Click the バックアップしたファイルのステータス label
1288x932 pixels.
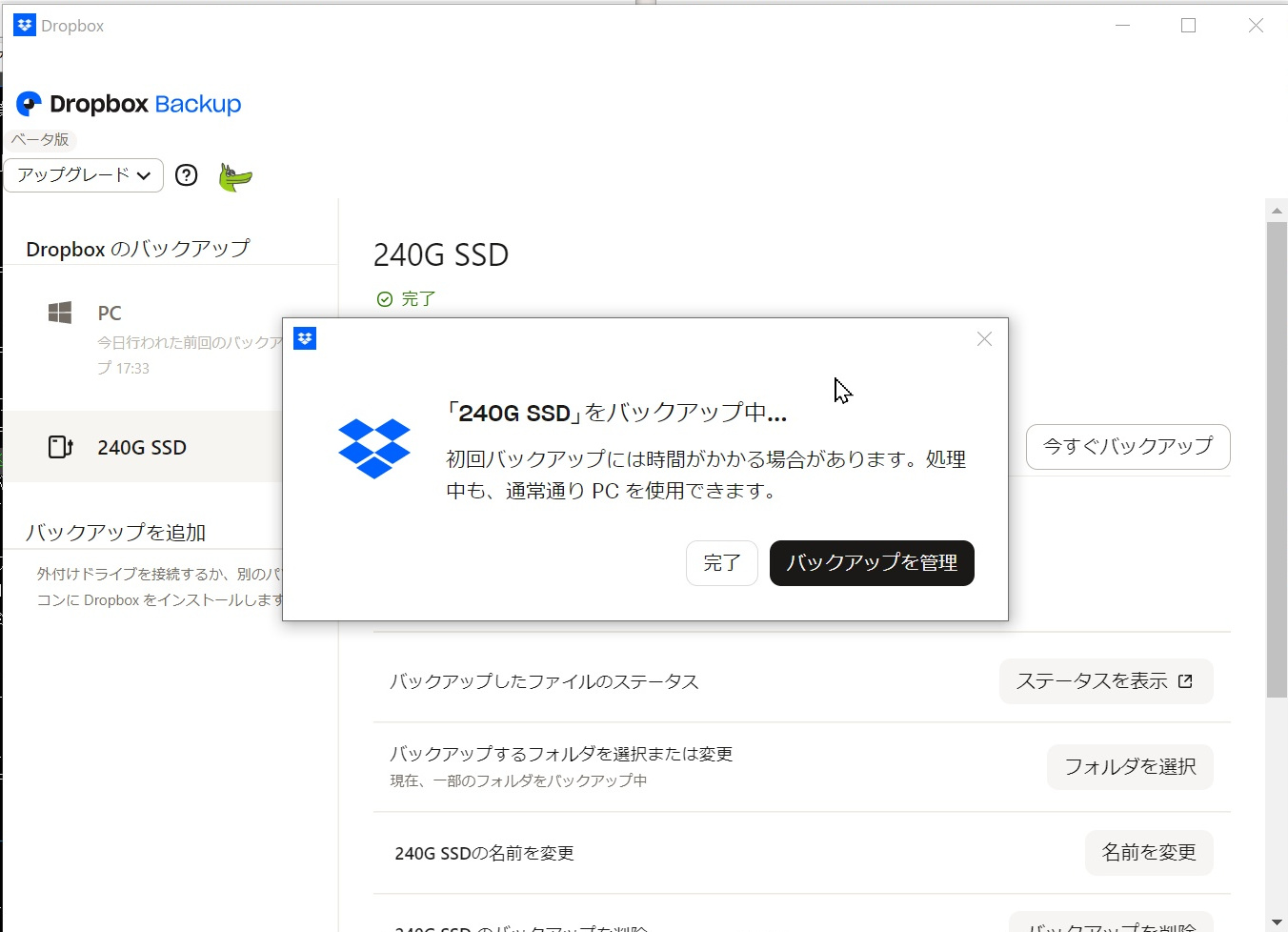(544, 681)
